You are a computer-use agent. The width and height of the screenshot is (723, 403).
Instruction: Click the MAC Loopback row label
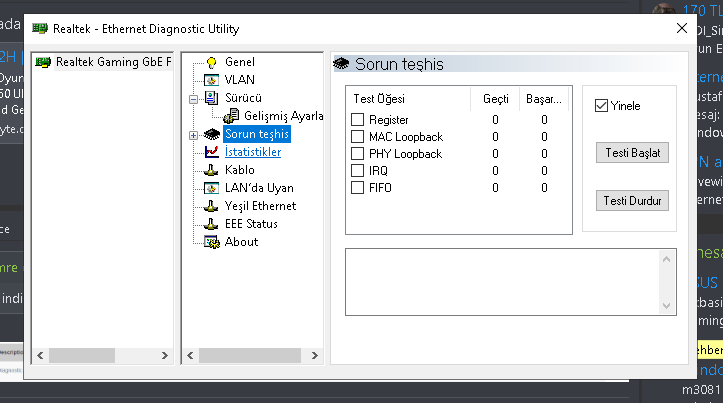pyautogui.click(x=406, y=137)
